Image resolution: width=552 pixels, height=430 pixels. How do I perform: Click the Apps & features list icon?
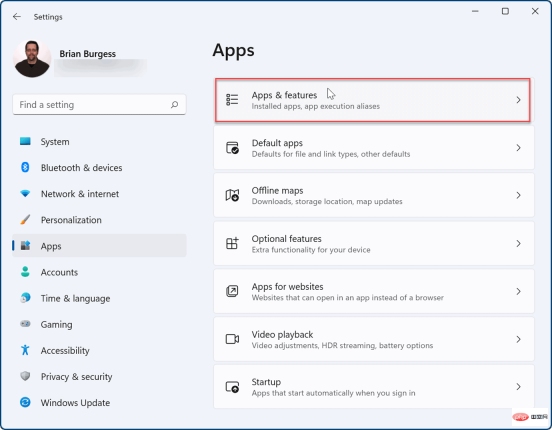coord(232,100)
